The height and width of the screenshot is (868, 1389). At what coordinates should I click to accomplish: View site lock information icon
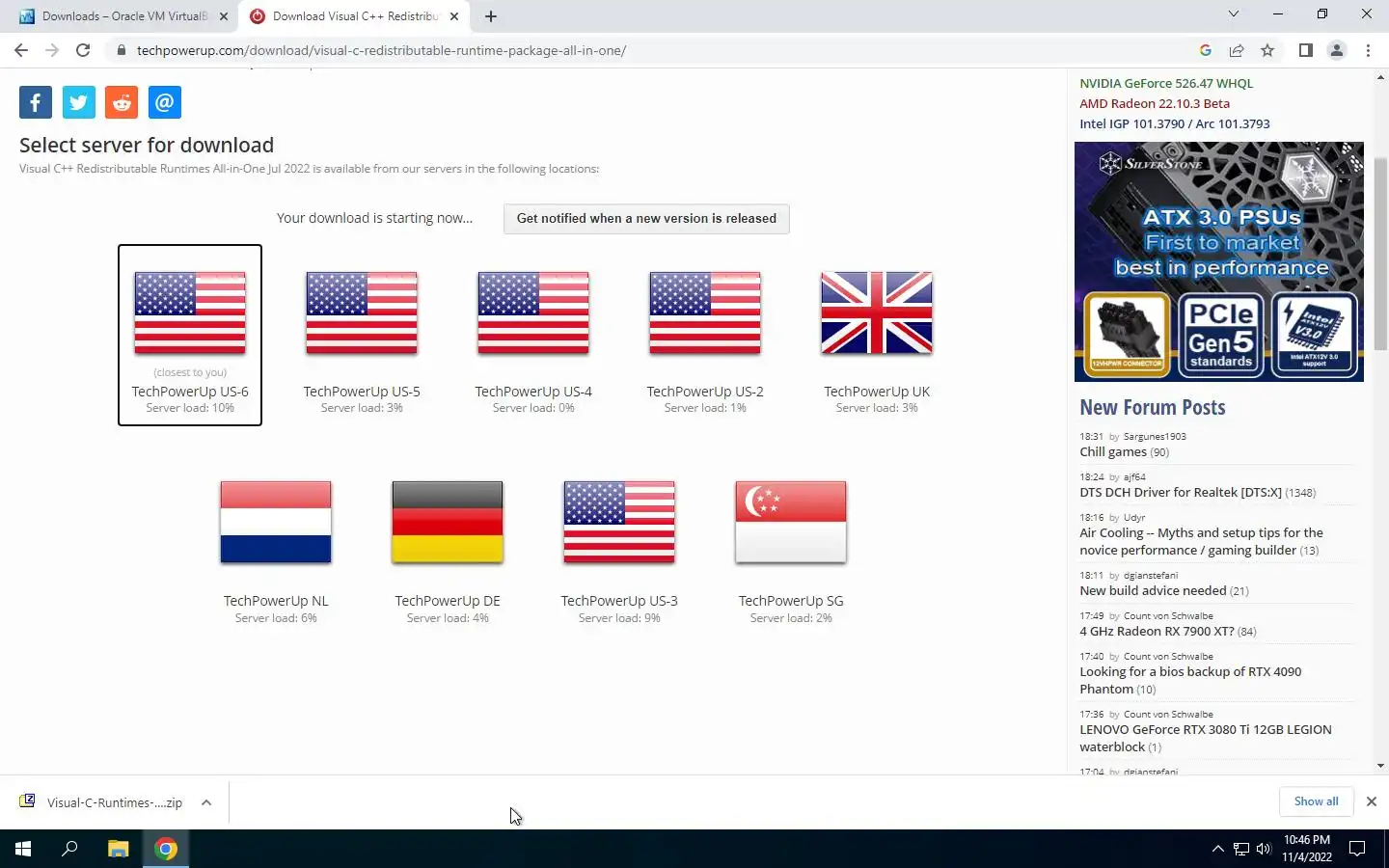click(122, 50)
